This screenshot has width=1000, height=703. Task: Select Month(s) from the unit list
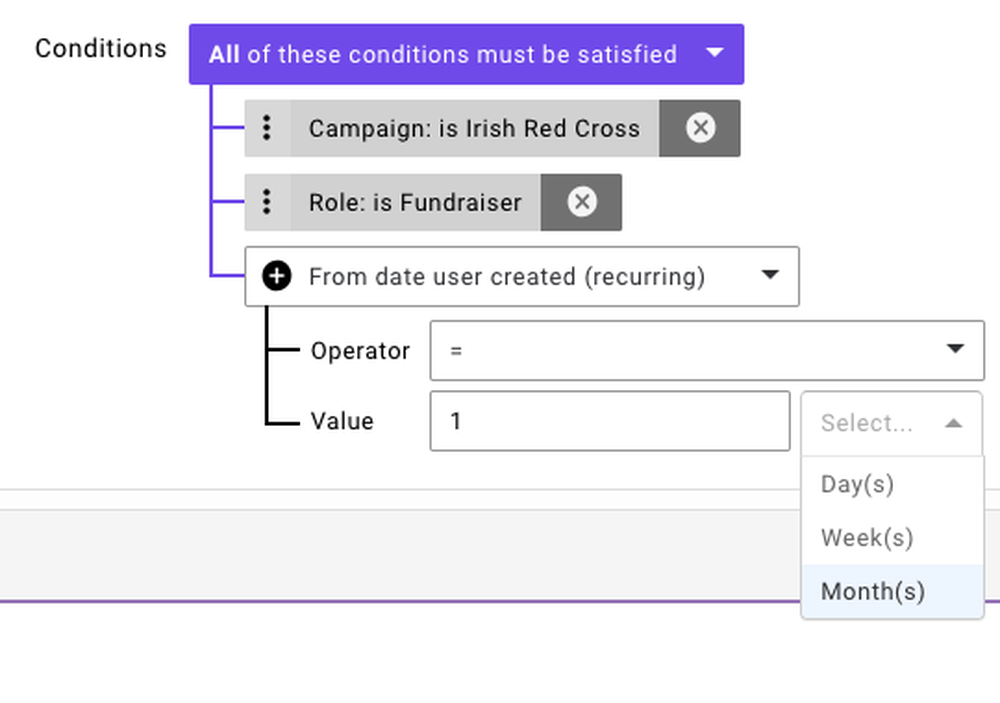click(873, 592)
